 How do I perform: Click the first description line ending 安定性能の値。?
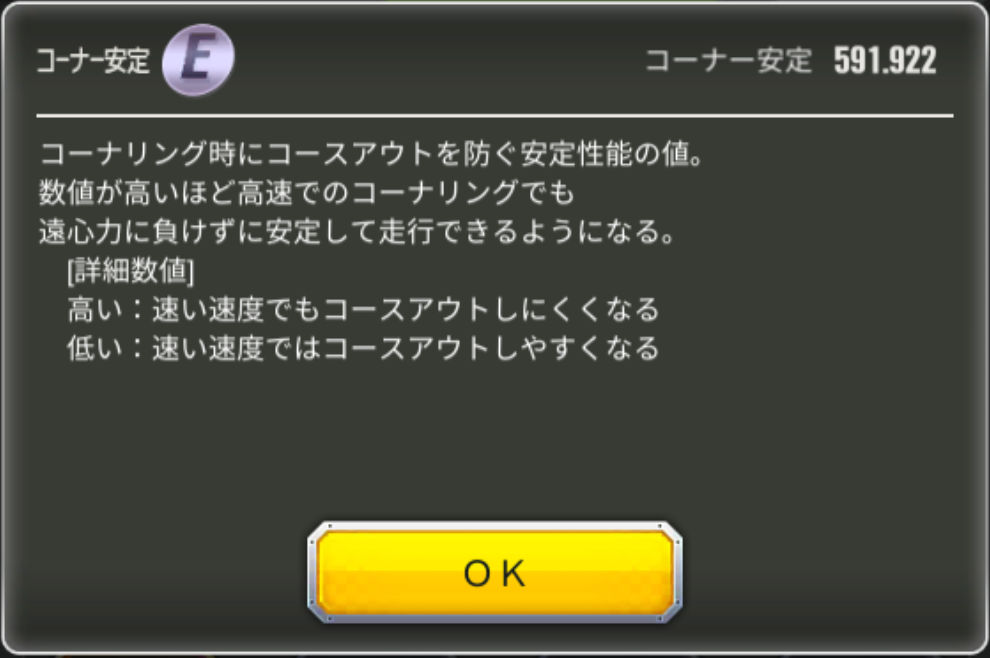point(372,153)
